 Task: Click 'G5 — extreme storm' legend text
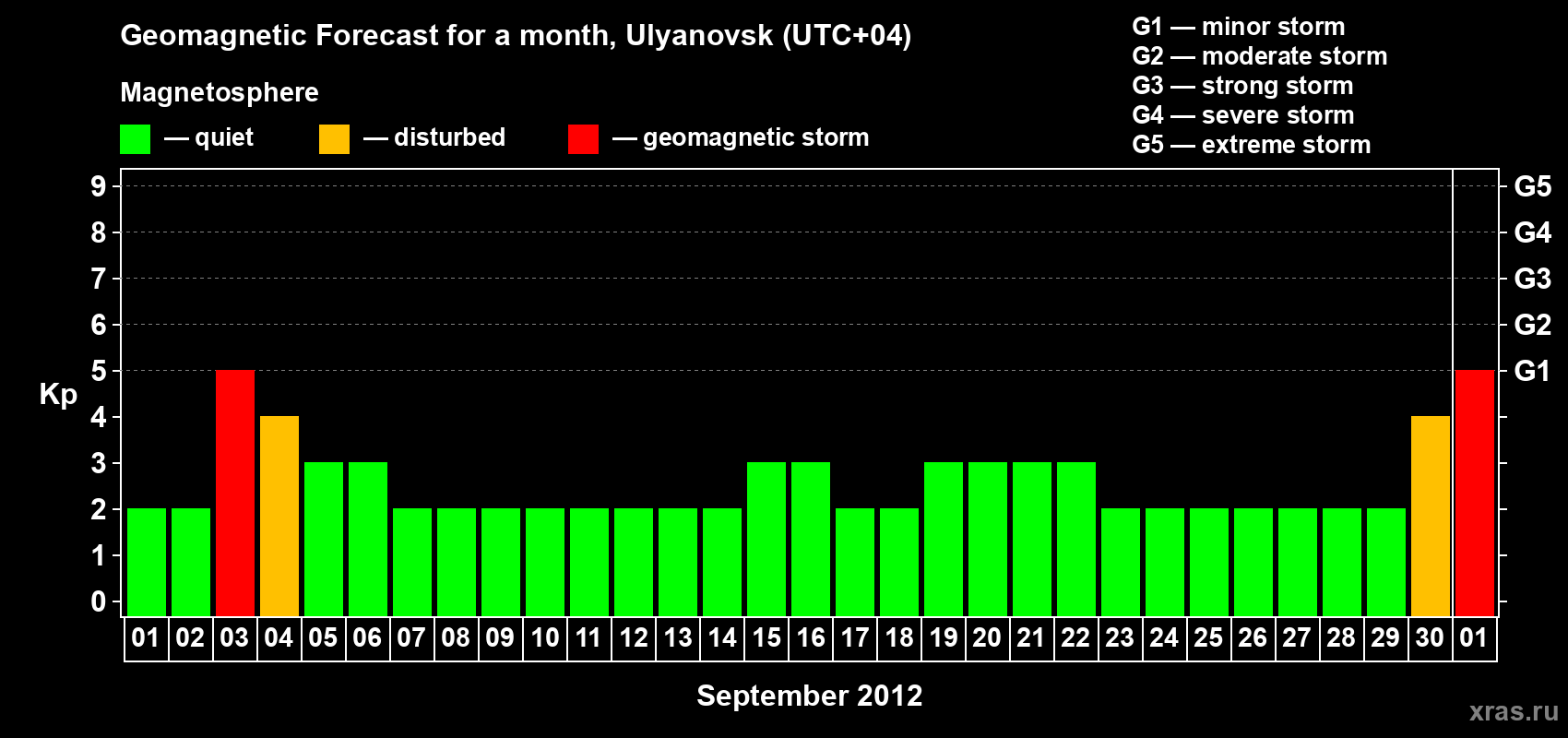tap(1252, 145)
